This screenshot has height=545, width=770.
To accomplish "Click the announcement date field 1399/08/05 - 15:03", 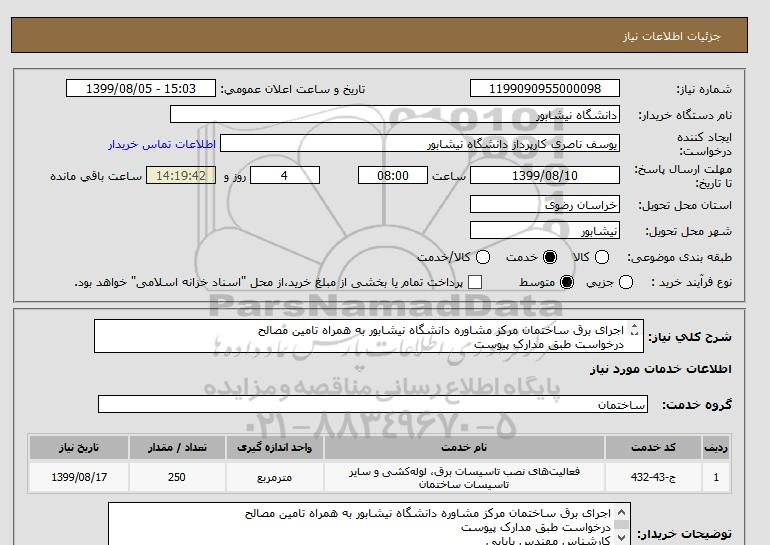I will point(141,88).
